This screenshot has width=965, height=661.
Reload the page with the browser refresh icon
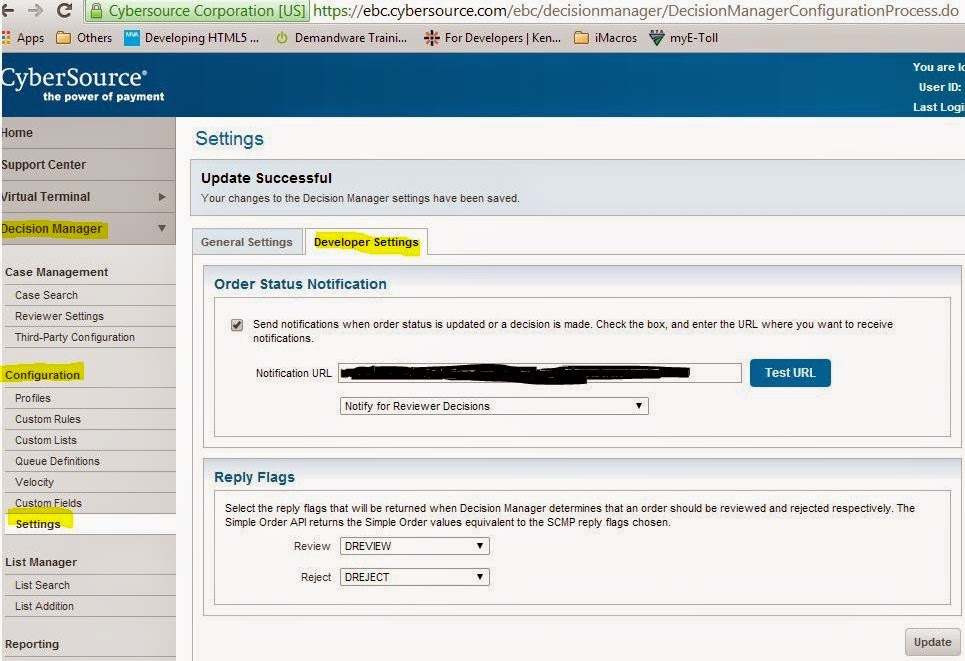(64, 10)
